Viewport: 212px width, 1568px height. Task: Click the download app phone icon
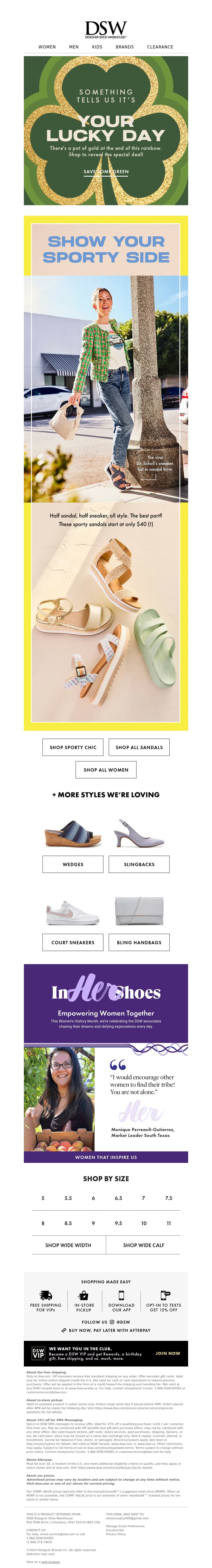[121, 1295]
